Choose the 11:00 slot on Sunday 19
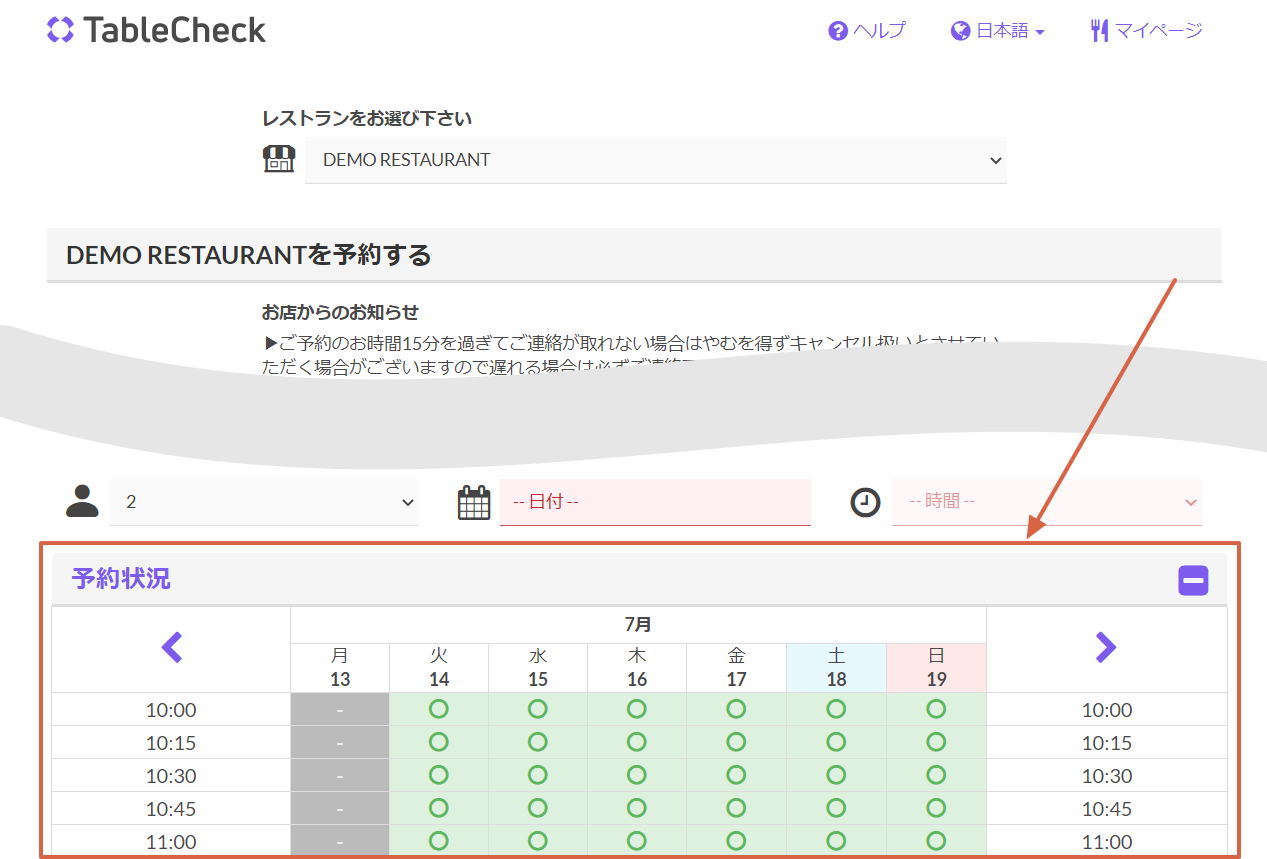The height and width of the screenshot is (859, 1267). point(936,840)
